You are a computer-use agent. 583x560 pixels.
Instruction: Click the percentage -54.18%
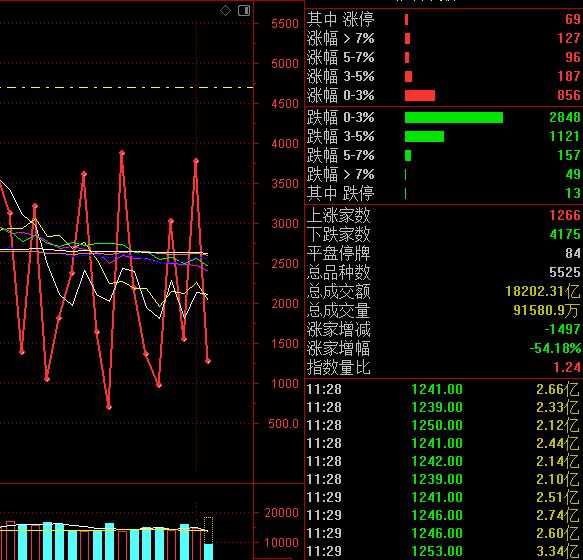555,348
